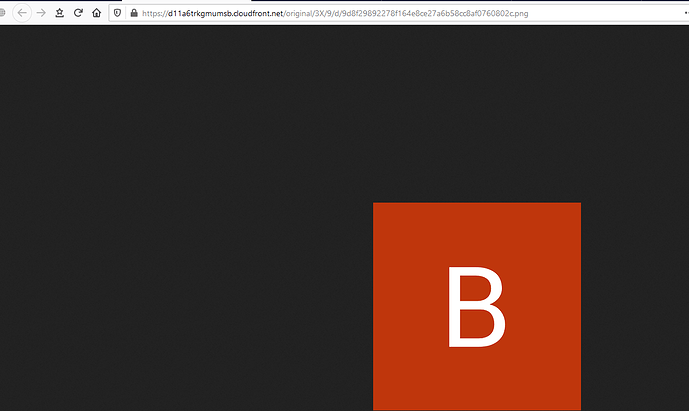Screen dimensions: 689x411
Task: Go to the browser Home page
Action: click(x=97, y=13)
